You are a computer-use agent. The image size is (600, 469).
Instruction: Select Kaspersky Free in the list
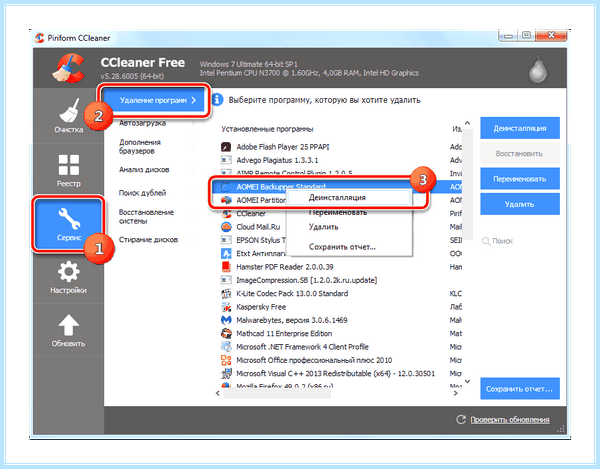coord(261,307)
